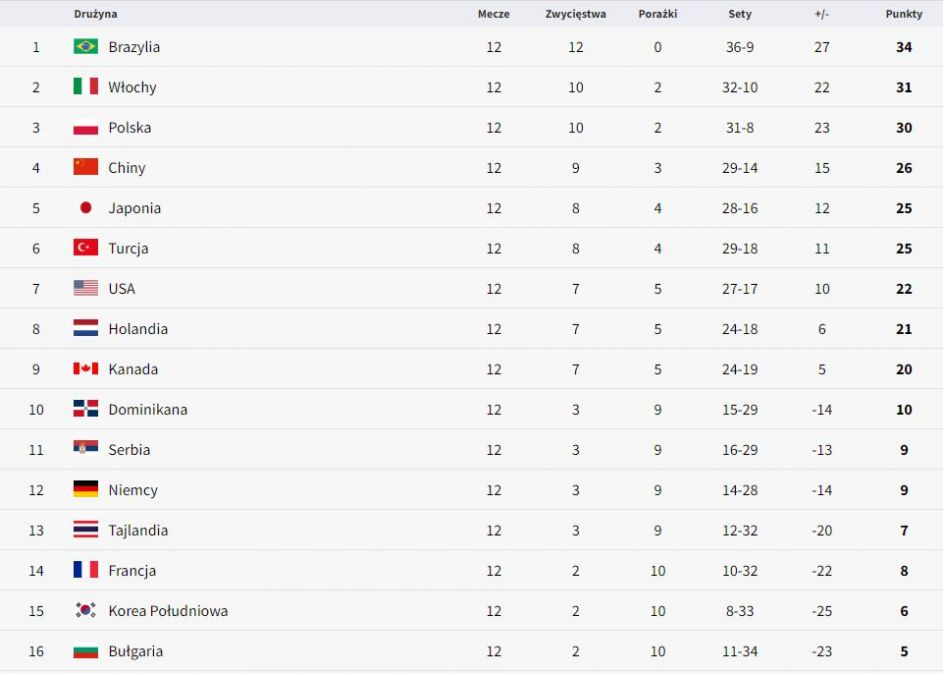
Task: Click the Poland flag icon
Action: (x=85, y=128)
